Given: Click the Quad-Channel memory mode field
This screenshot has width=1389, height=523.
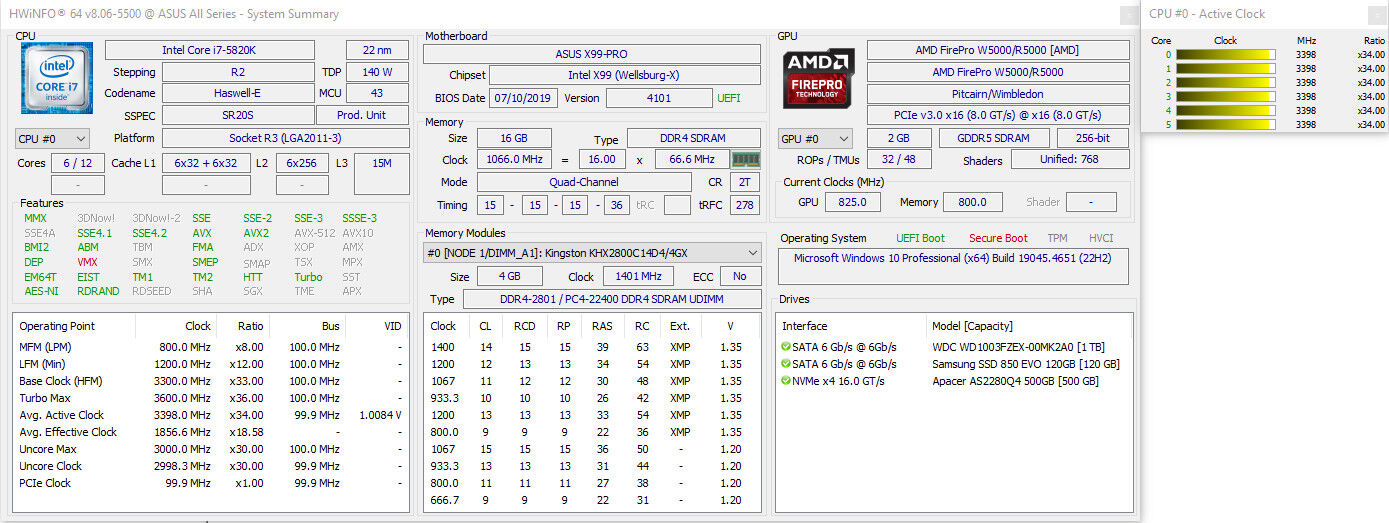Looking at the screenshot, I should pos(584,182).
